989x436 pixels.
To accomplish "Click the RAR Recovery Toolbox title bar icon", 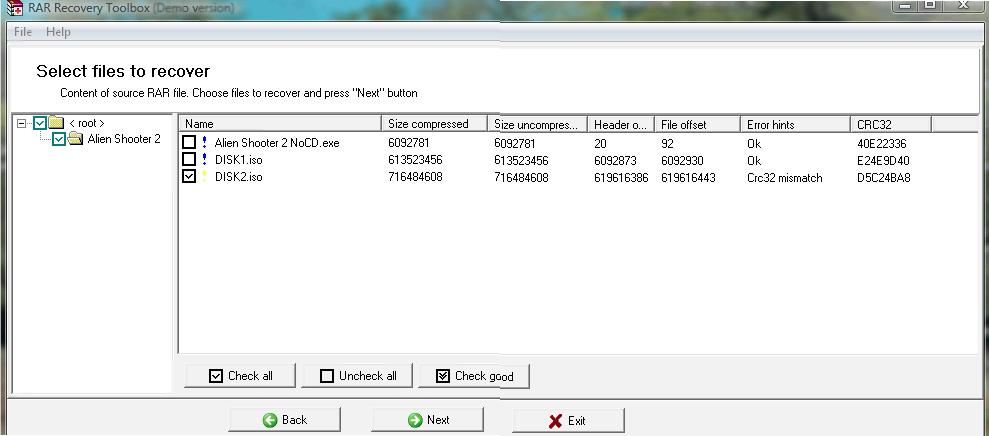I will click(x=15, y=7).
